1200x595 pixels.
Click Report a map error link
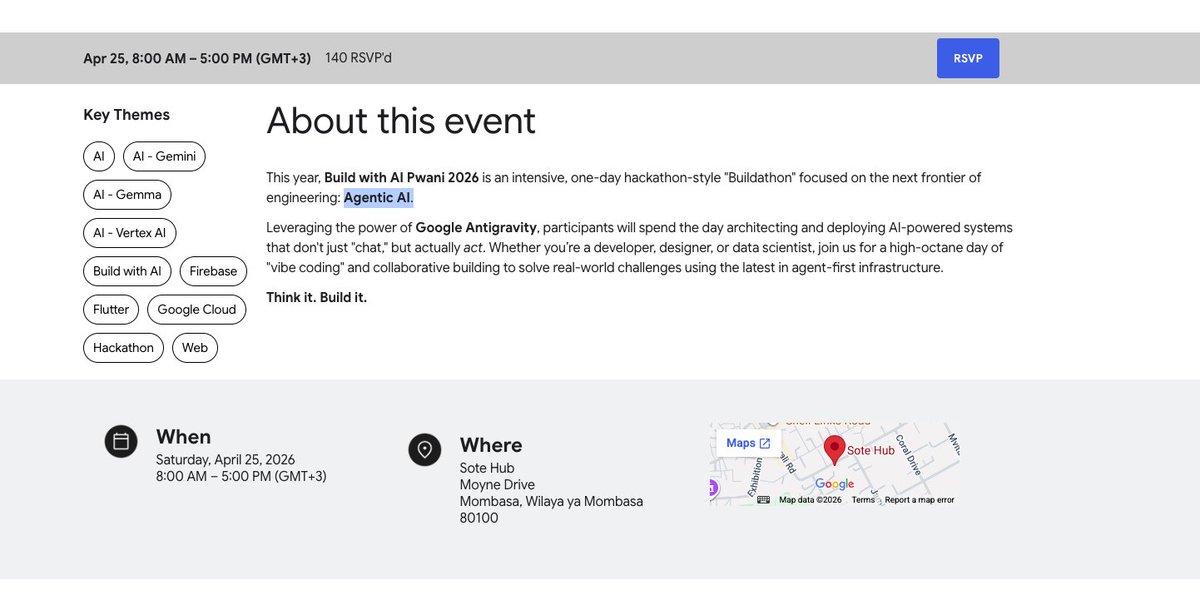919,500
